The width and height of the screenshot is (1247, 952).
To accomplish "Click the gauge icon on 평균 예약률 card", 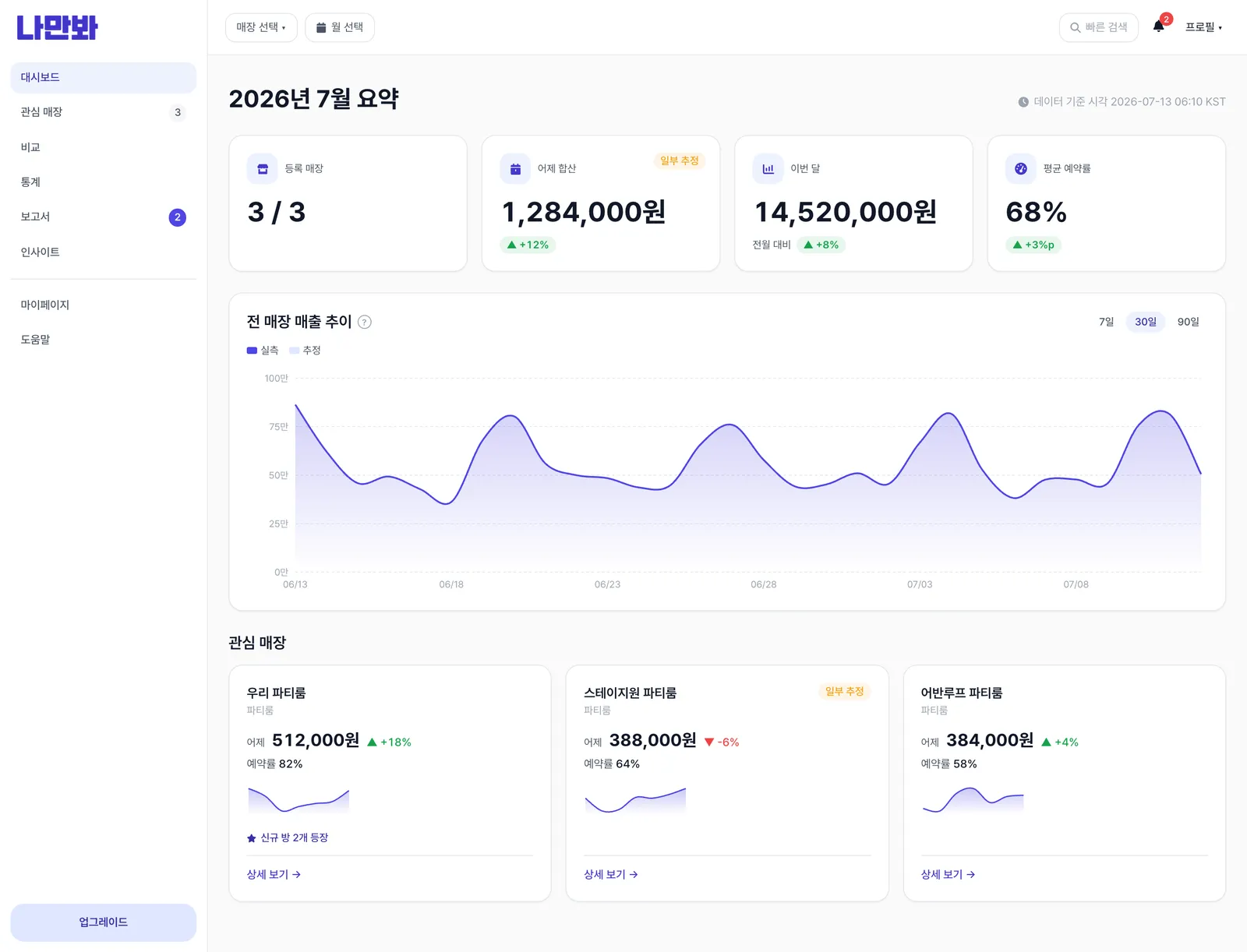I will tap(1021, 168).
